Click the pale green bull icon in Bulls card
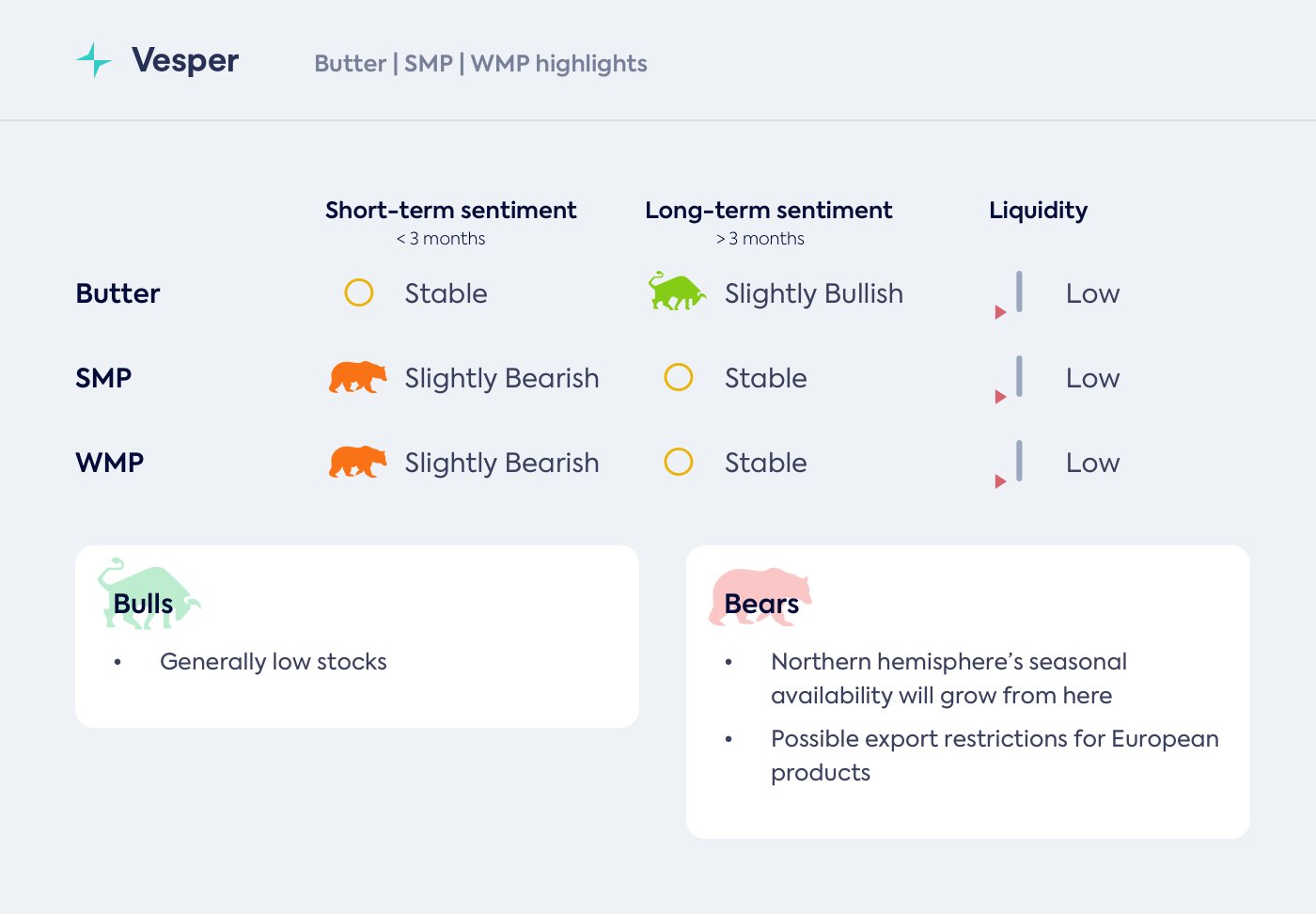Viewport: 1316px width, 914px height. pyautogui.click(x=148, y=593)
